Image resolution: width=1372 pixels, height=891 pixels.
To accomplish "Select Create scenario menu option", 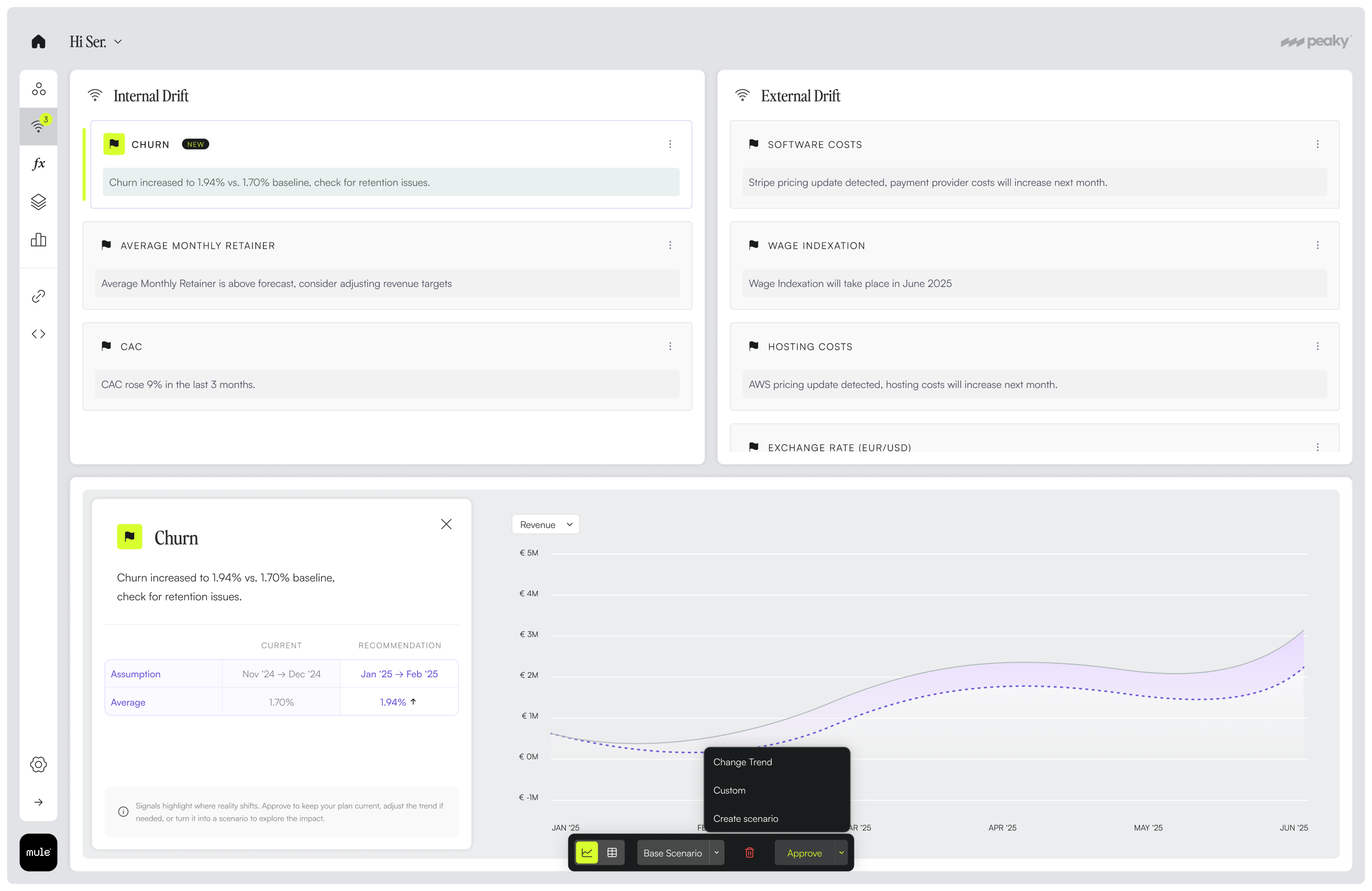I will (745, 818).
